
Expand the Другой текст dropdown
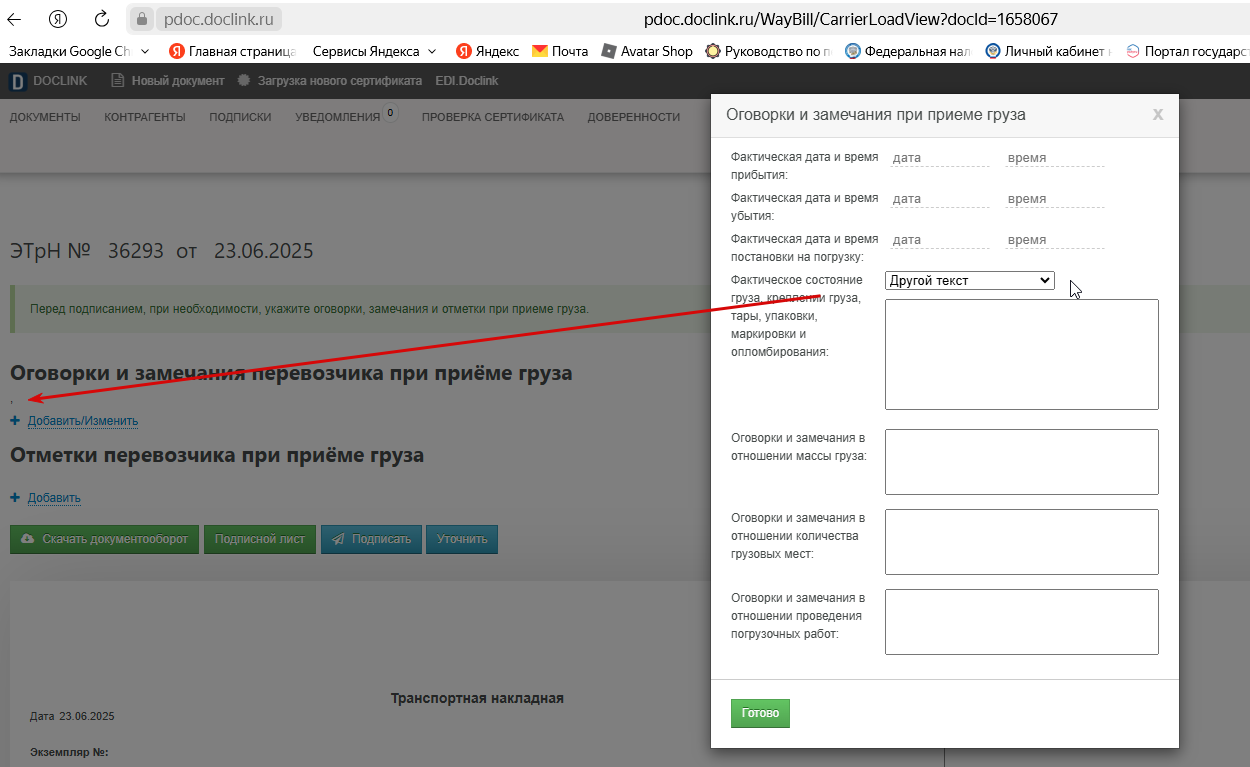pos(970,281)
